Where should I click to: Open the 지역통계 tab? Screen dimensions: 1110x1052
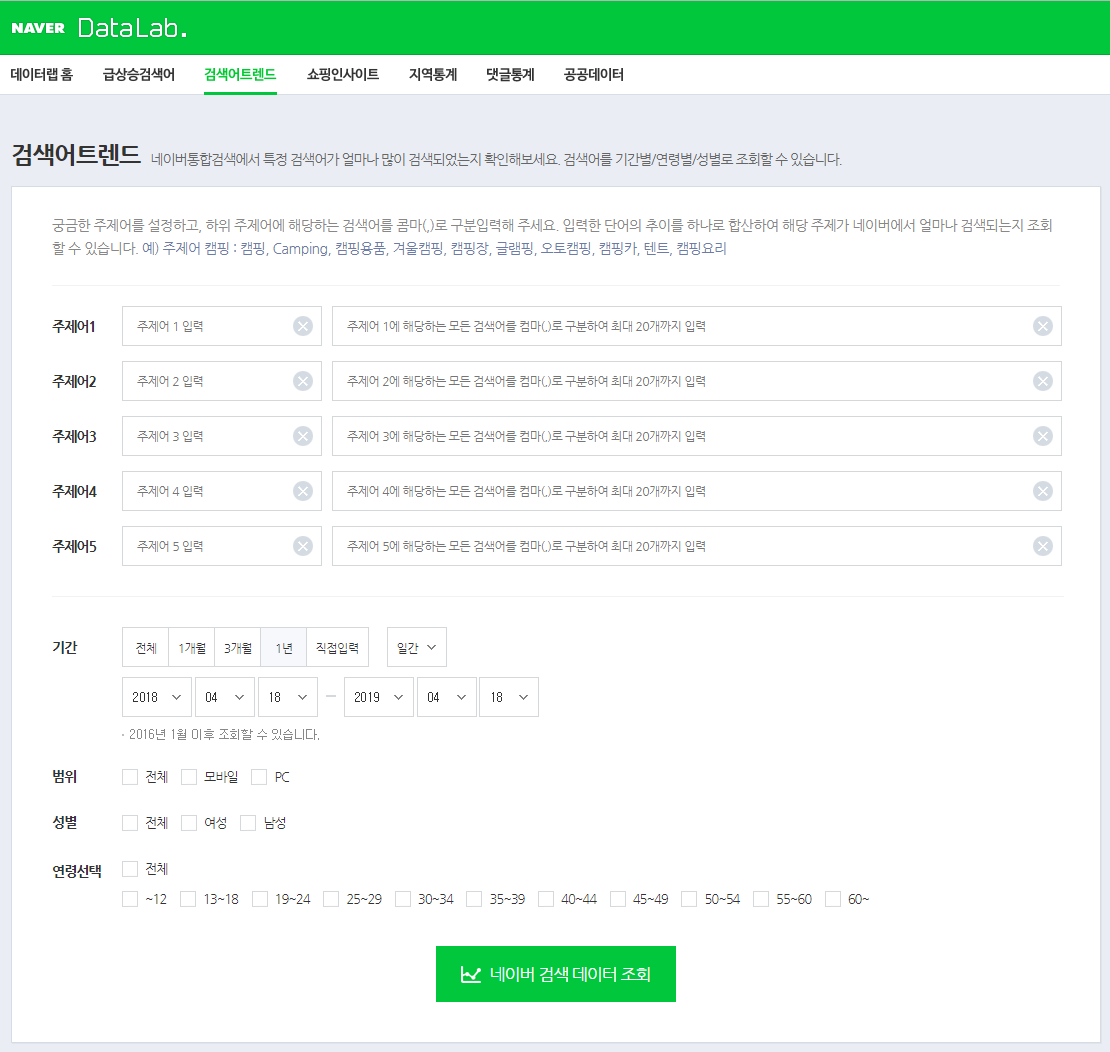(x=433, y=75)
